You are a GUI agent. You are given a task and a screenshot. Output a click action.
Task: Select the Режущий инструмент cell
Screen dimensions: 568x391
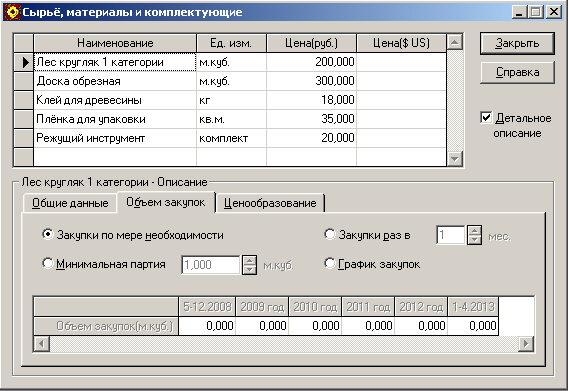115,138
